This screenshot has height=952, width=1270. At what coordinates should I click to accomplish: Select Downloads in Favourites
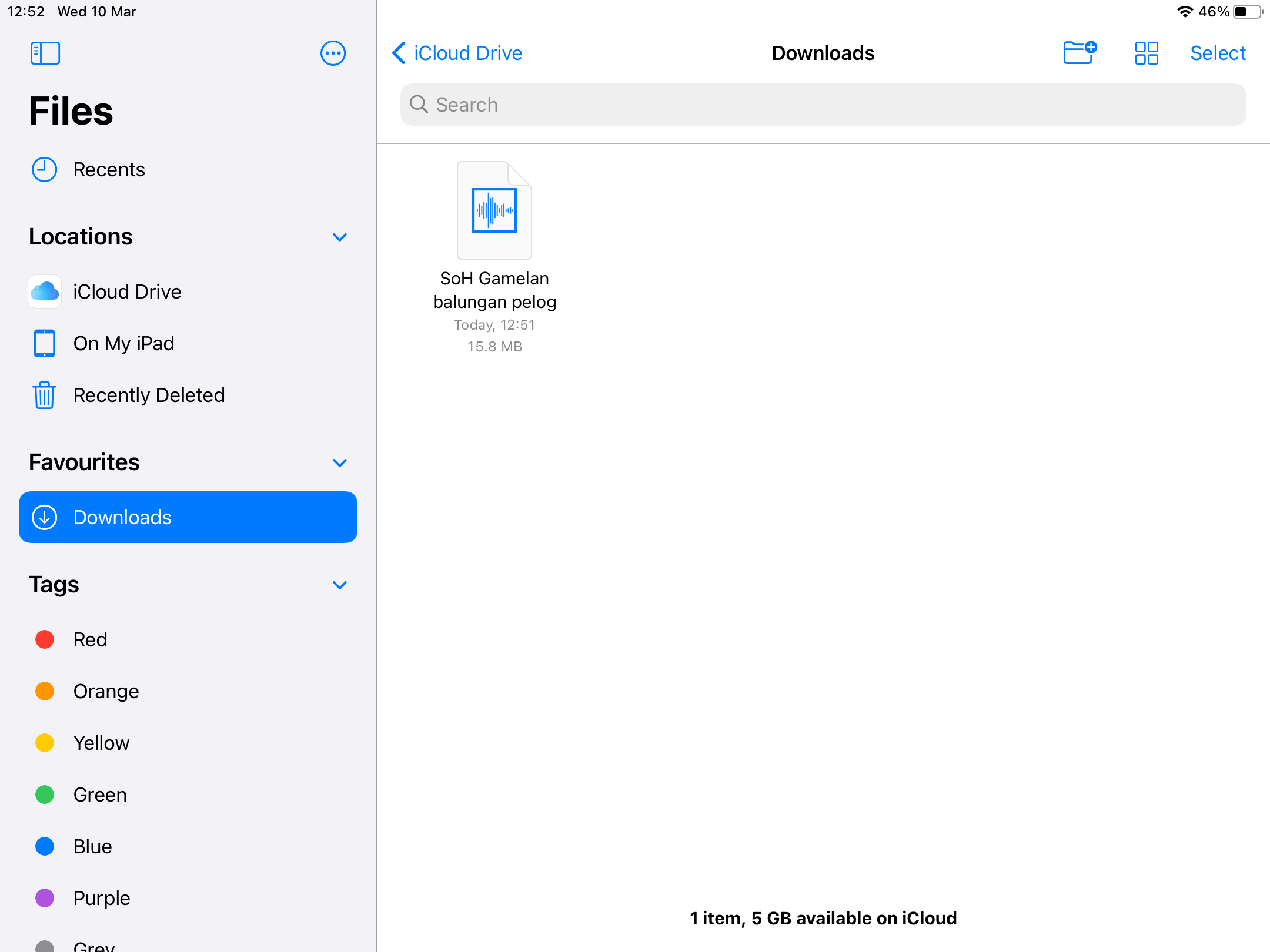tap(188, 517)
